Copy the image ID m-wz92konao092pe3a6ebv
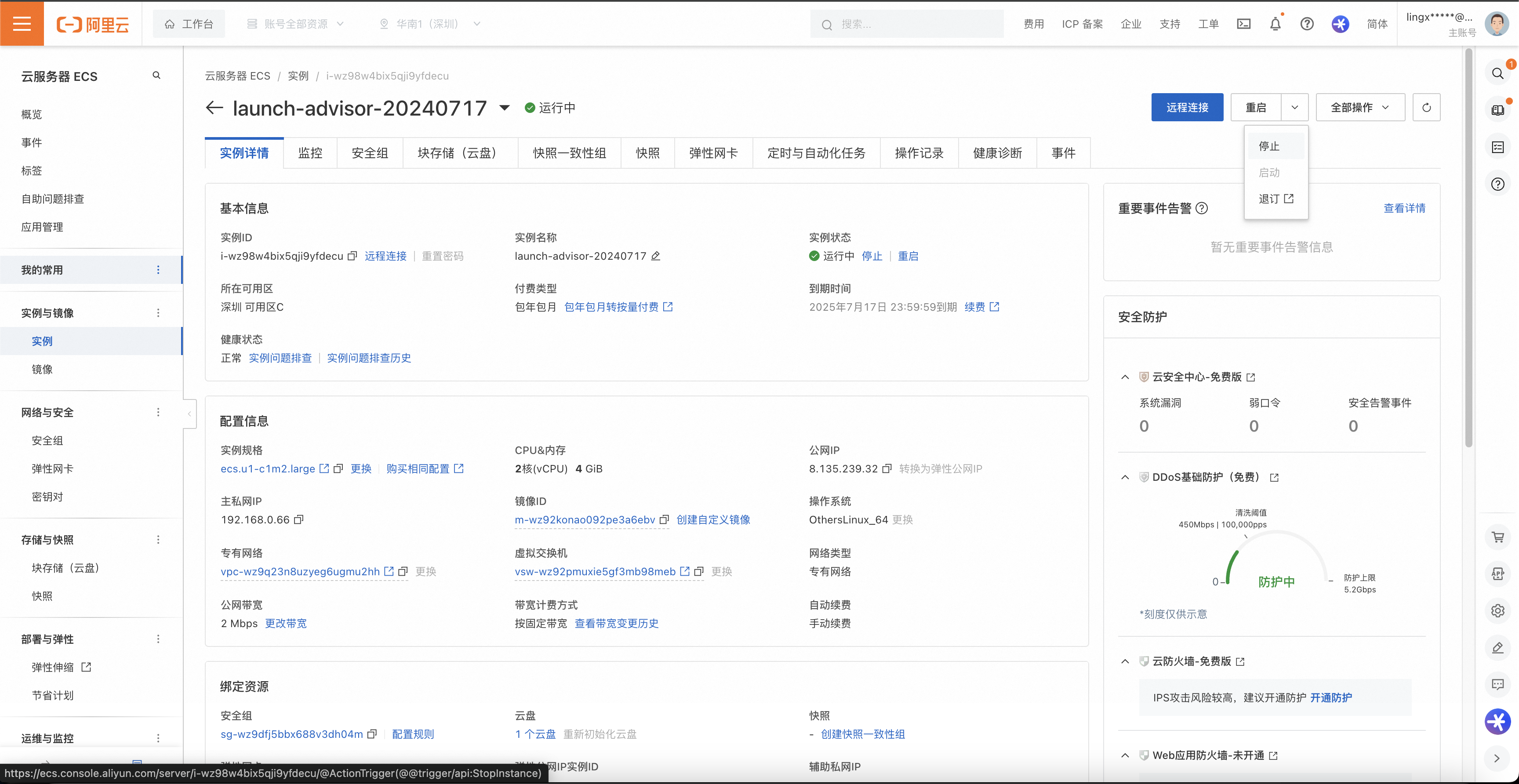Screen dimensions: 1519x784 click(664, 519)
